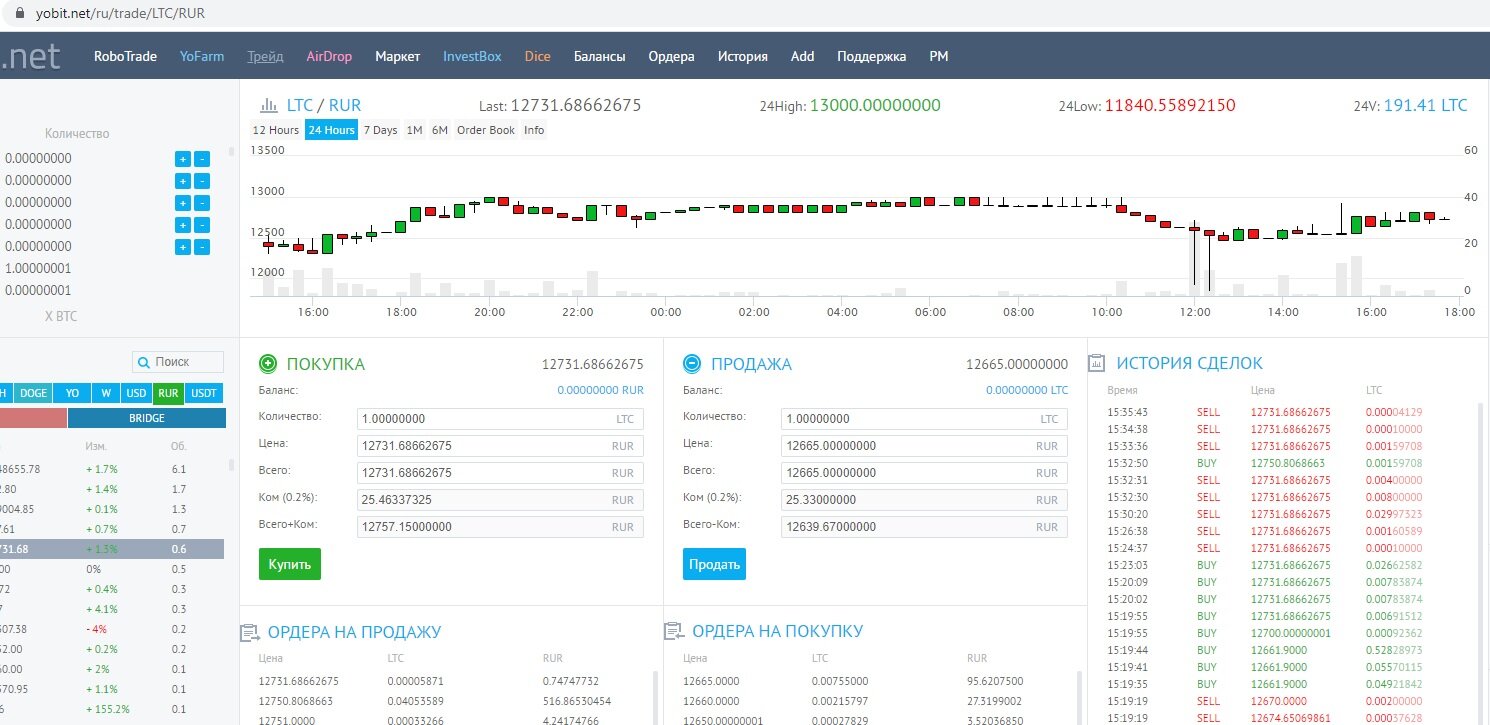
Task: Click the ОРДЕРА НА ПРОДАЖУ list icon
Action: pyautogui.click(x=250, y=632)
